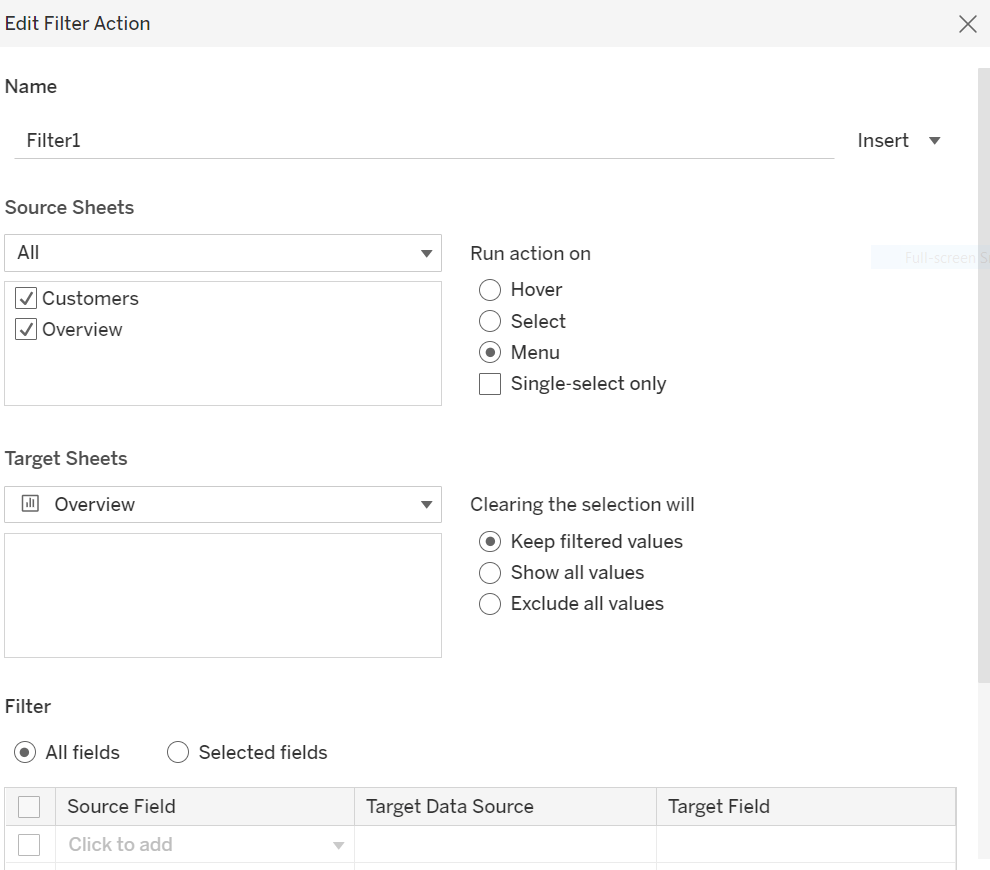Choose Show all values option
The height and width of the screenshot is (870, 990).
(x=490, y=572)
